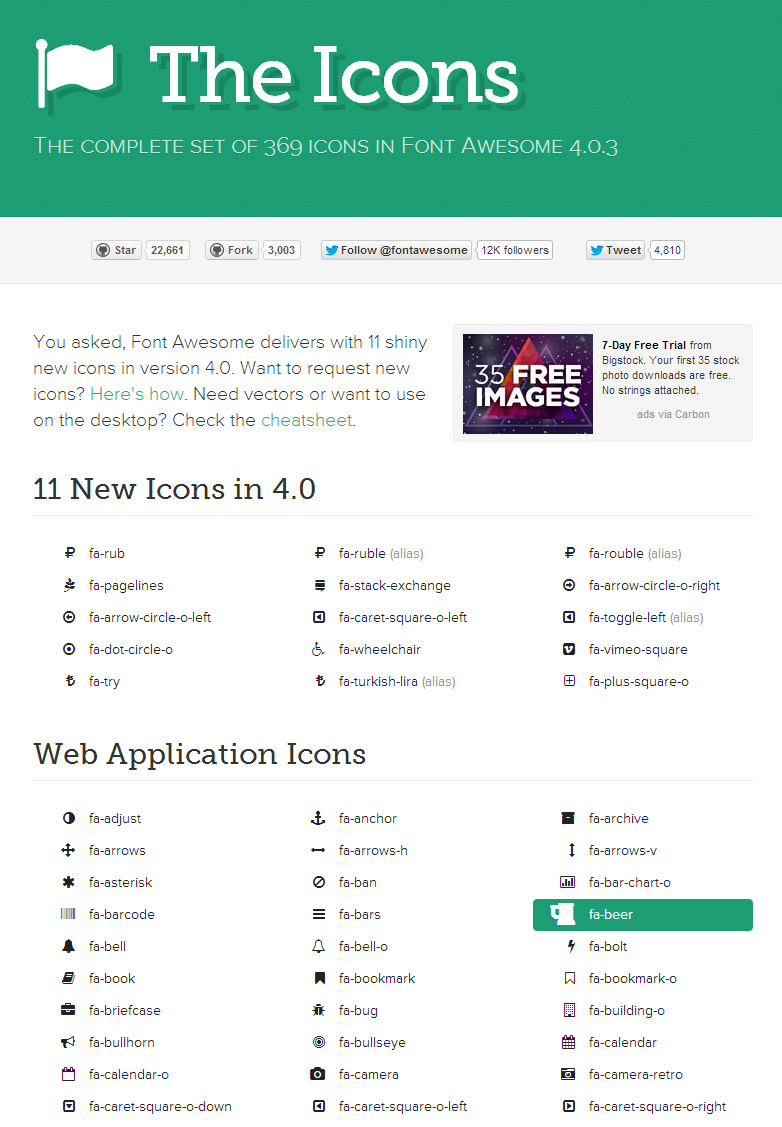The image size is (782, 1127).
Task: Click the fa-rub ruble icon
Action: [x=69, y=553]
